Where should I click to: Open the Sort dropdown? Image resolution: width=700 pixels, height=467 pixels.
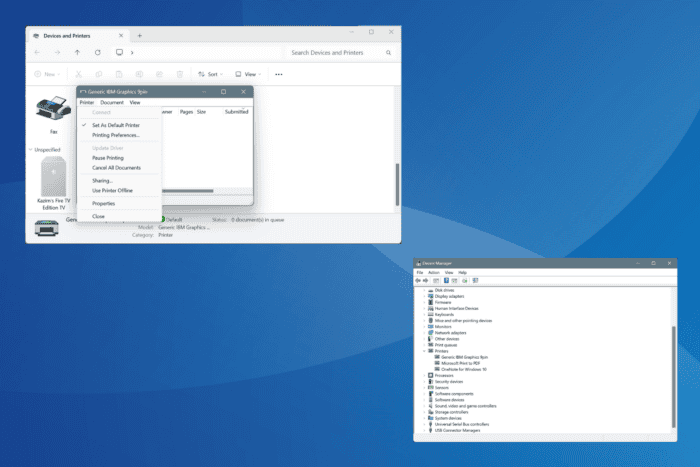tap(210, 74)
